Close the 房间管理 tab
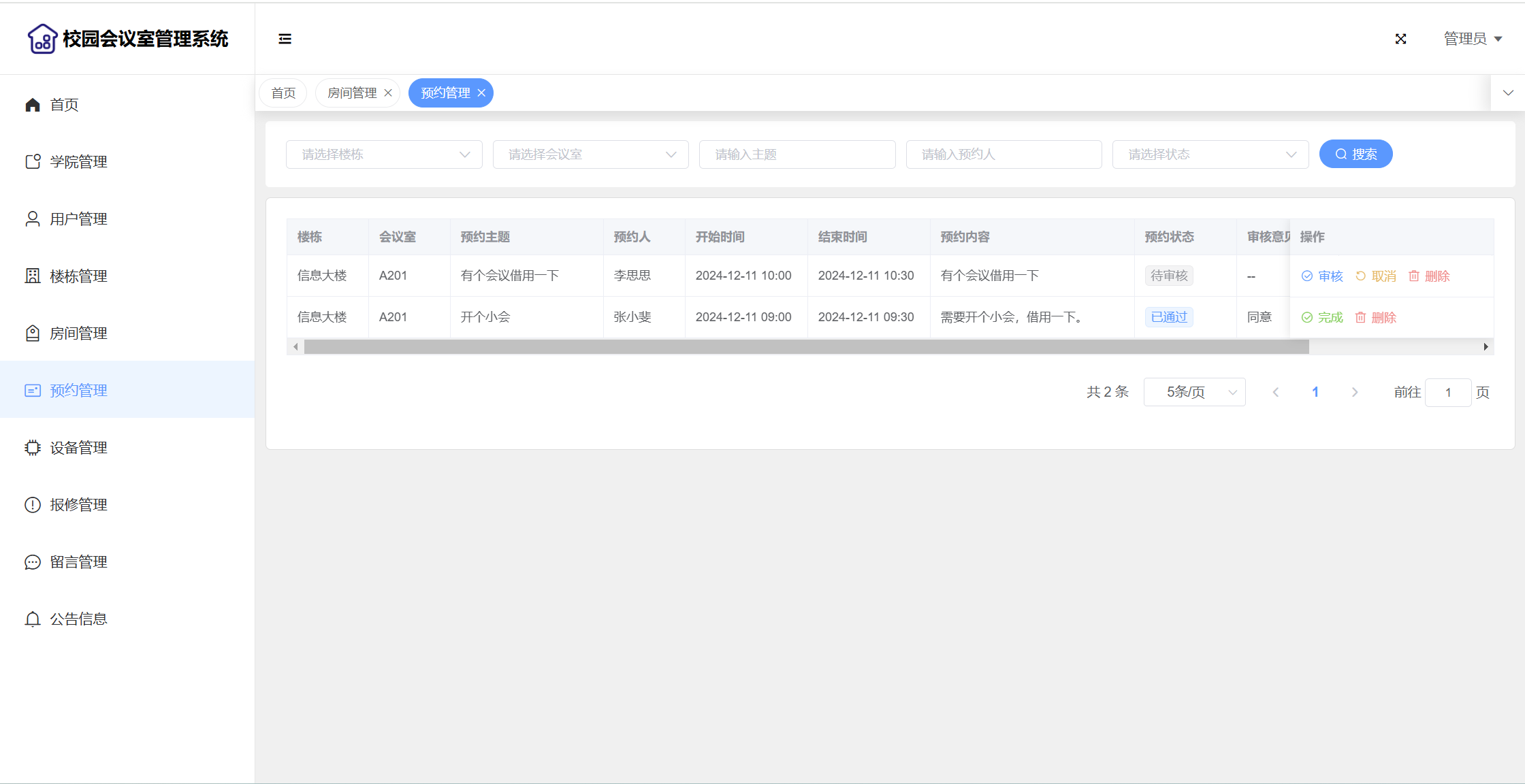This screenshot has width=1525, height=784. (x=388, y=93)
